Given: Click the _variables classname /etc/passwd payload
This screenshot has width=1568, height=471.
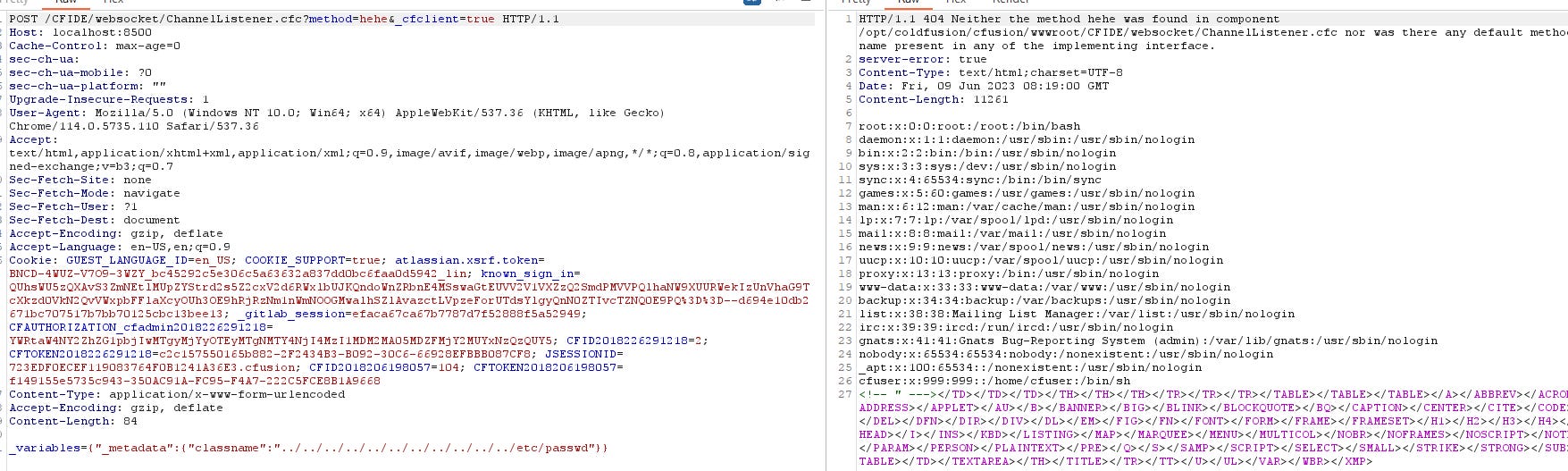Looking at the screenshot, I should (309, 448).
